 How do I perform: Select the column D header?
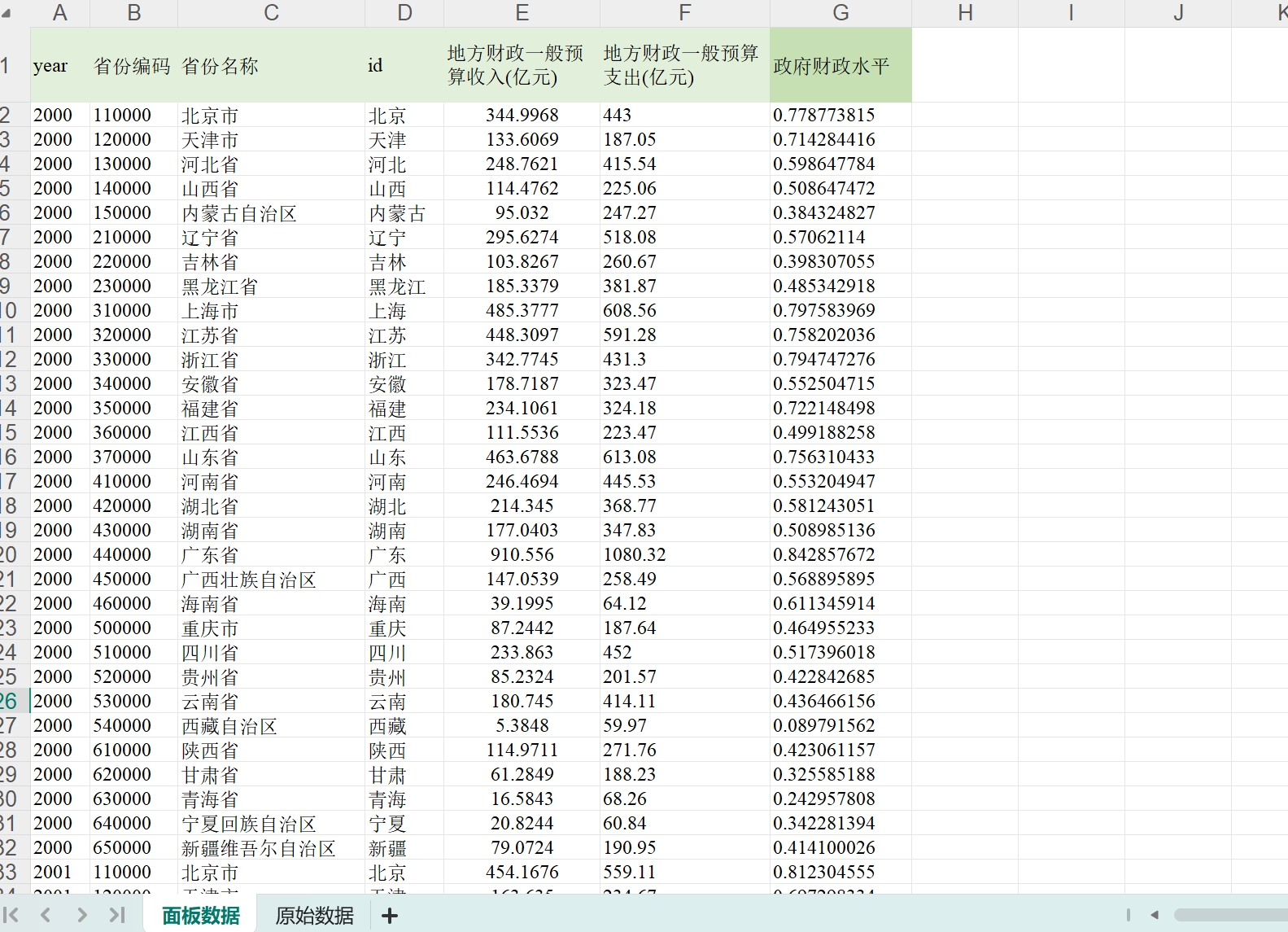pos(404,13)
